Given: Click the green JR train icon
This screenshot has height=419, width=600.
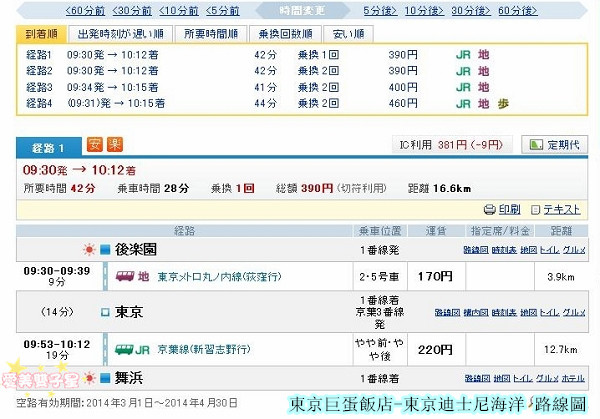Looking at the screenshot, I should (x=124, y=349).
